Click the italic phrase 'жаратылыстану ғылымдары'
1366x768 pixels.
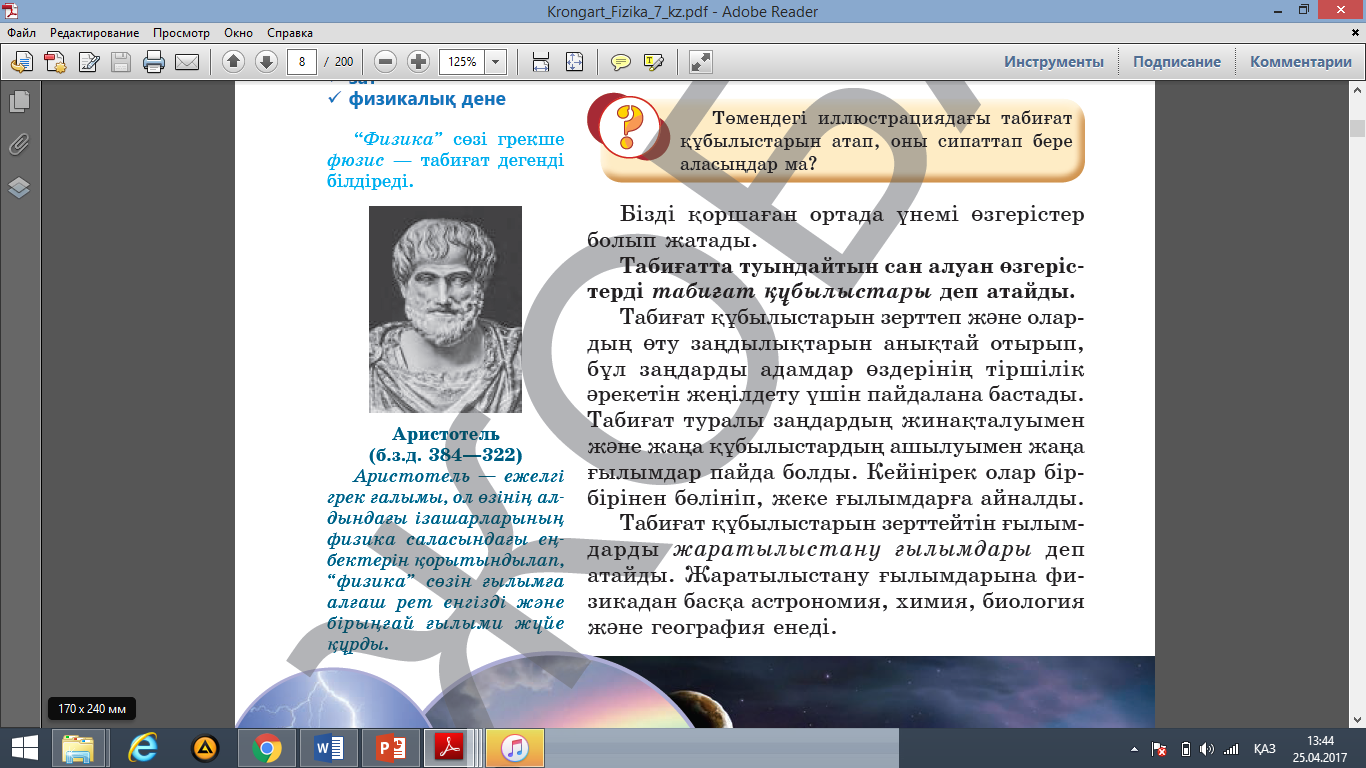[853, 550]
